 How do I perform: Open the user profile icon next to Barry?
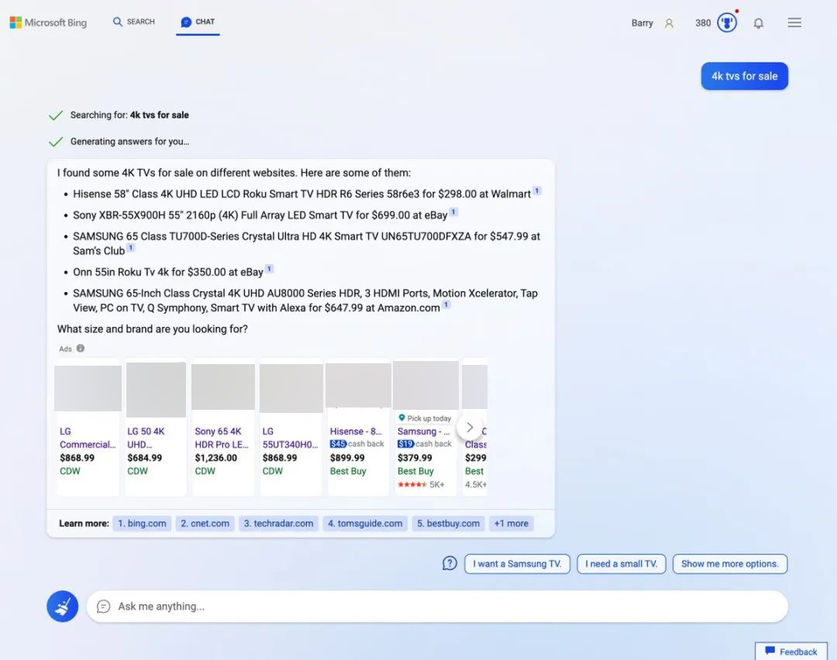[669, 23]
